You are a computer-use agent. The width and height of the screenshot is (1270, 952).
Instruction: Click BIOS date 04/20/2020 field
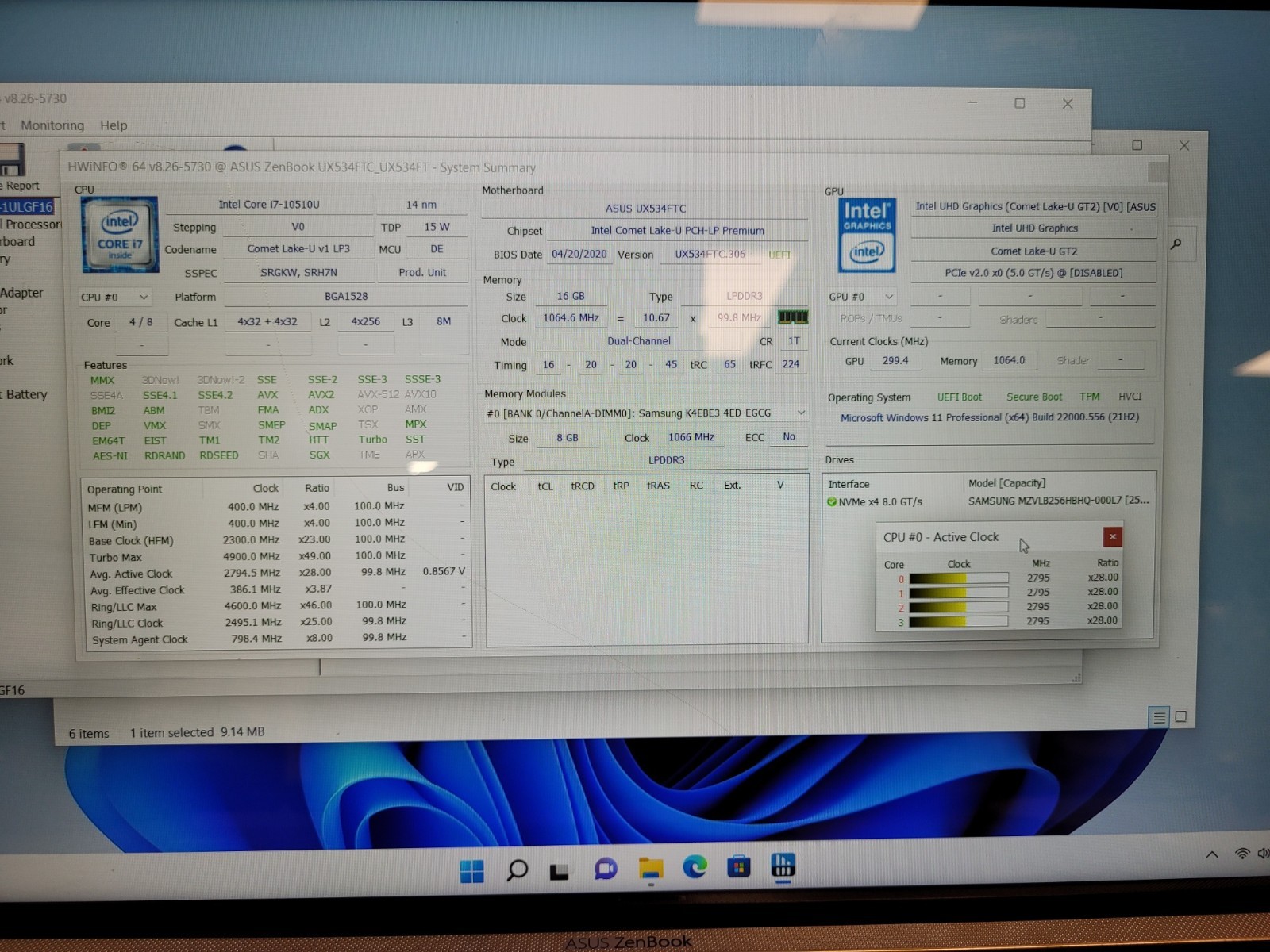point(579,254)
